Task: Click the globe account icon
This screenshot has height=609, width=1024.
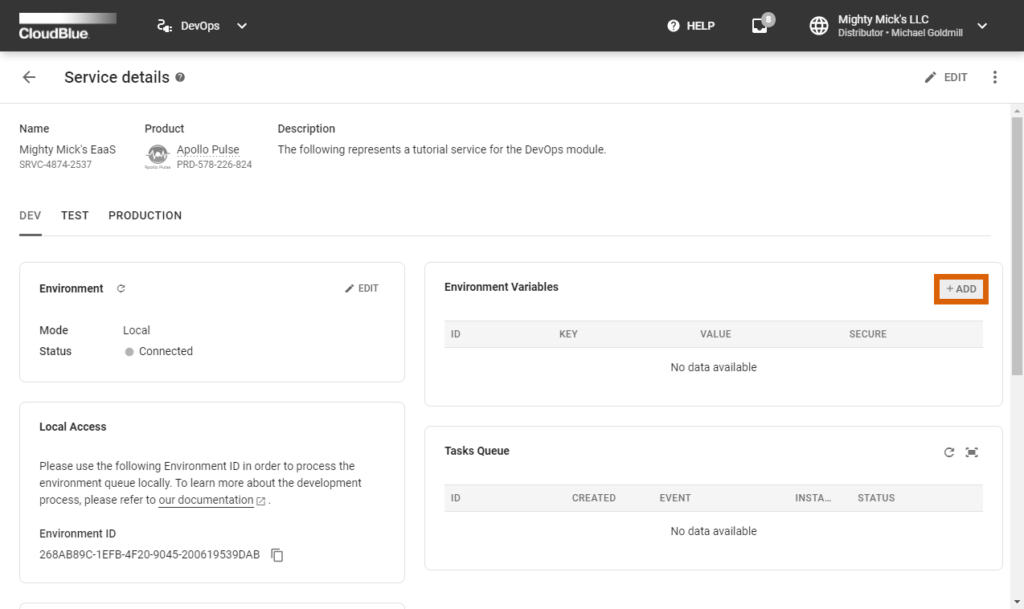Action: (819, 25)
